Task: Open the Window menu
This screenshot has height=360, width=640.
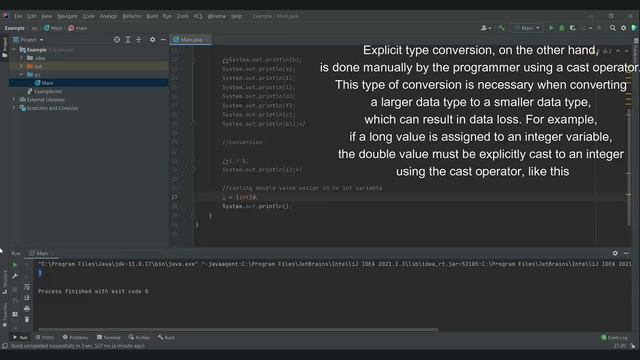Action: [217, 16]
